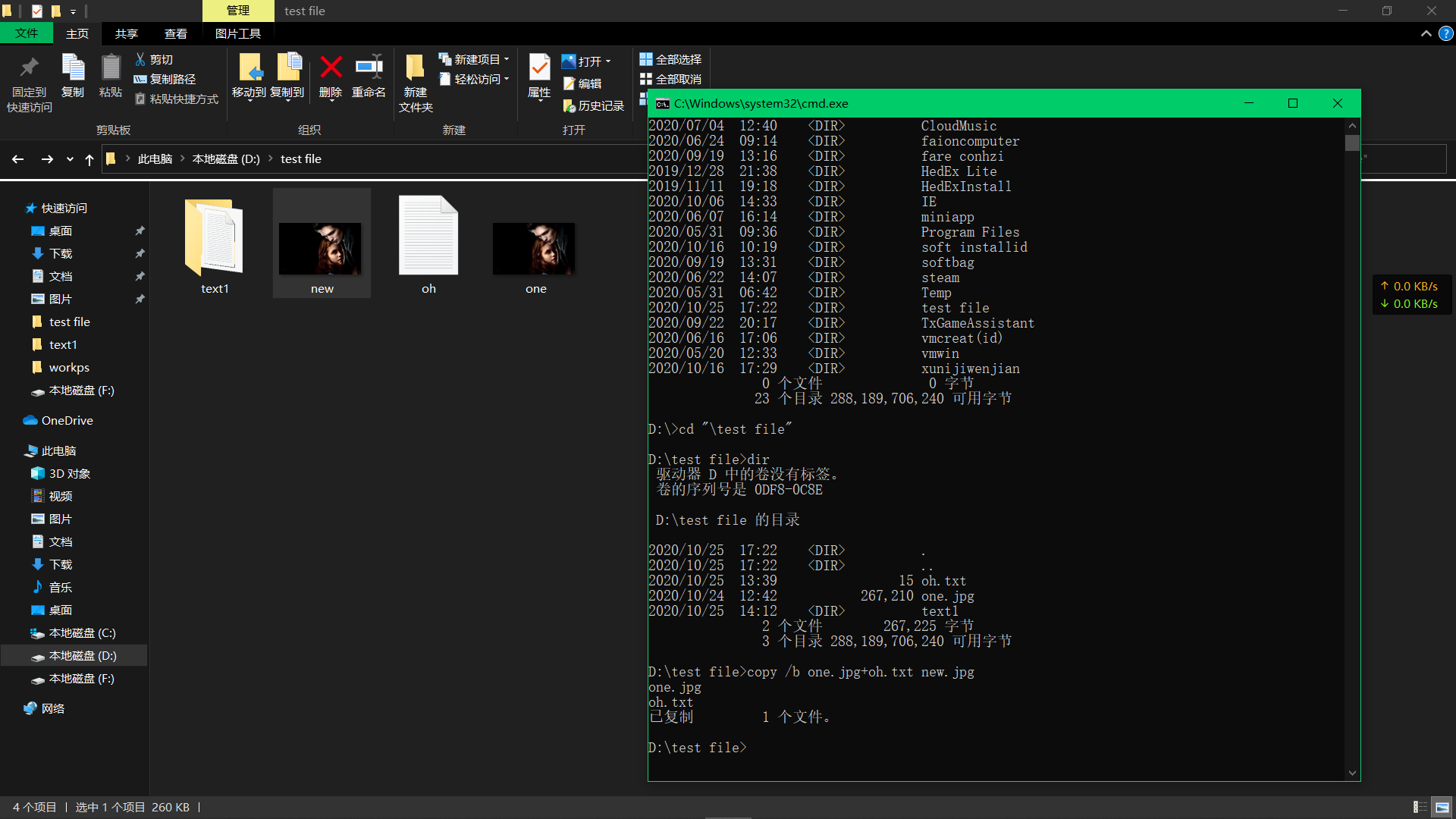Open the View (查看) ribbon tab
The width and height of the screenshot is (1456, 819).
click(x=175, y=33)
